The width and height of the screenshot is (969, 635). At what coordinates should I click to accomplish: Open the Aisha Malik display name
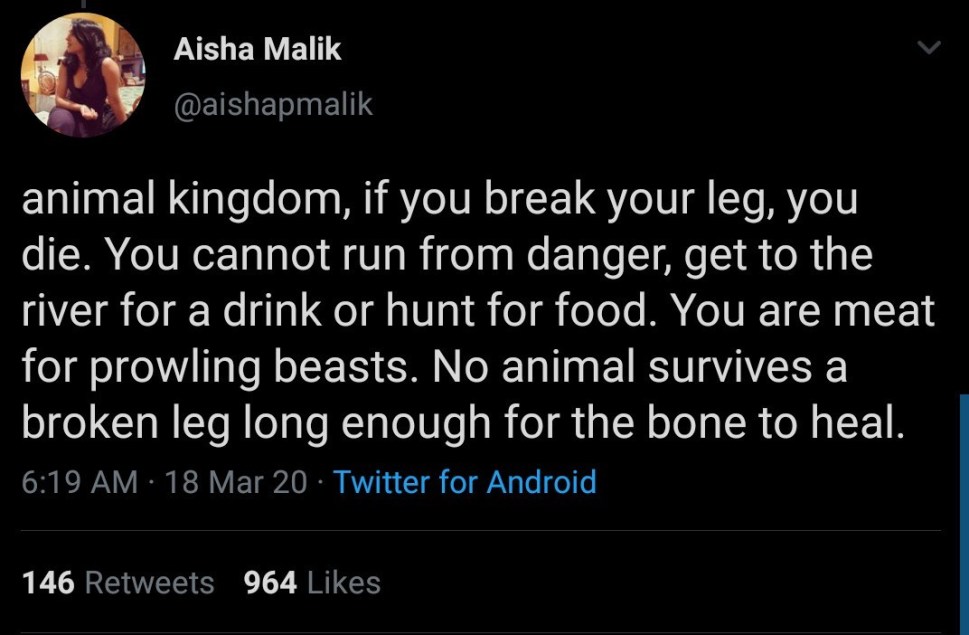[x=257, y=50]
